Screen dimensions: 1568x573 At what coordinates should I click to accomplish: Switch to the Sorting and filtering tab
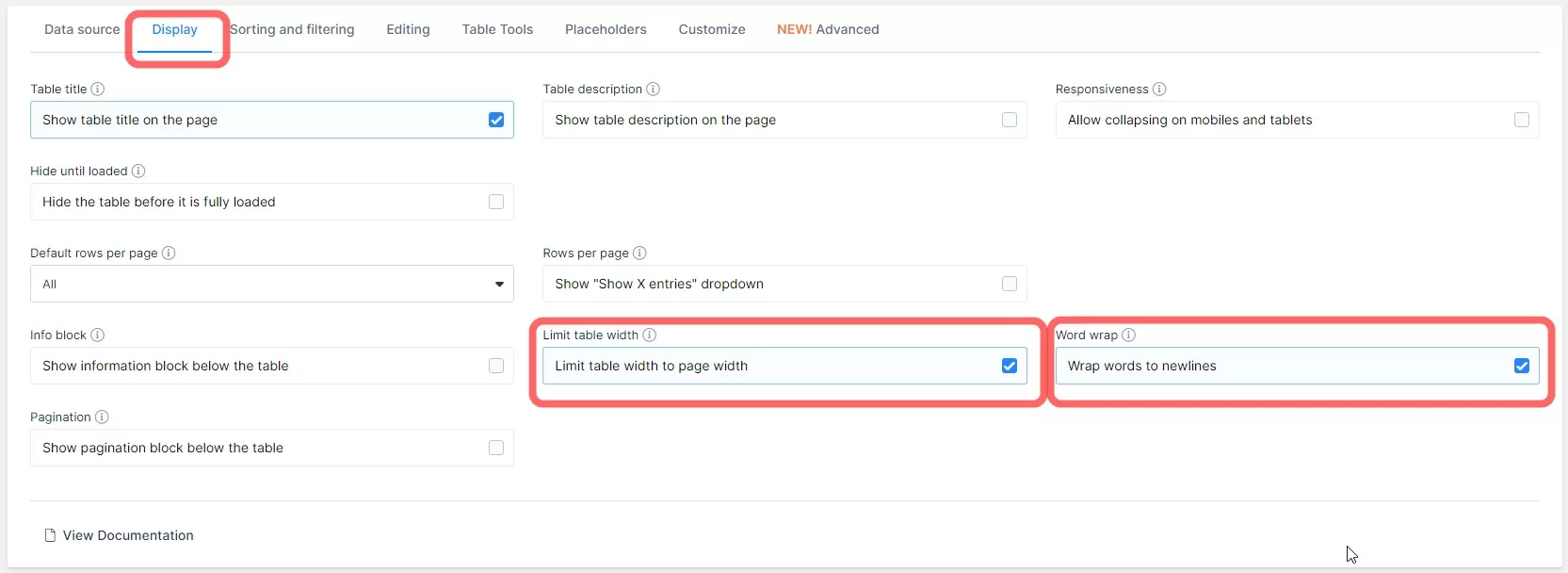(x=292, y=29)
